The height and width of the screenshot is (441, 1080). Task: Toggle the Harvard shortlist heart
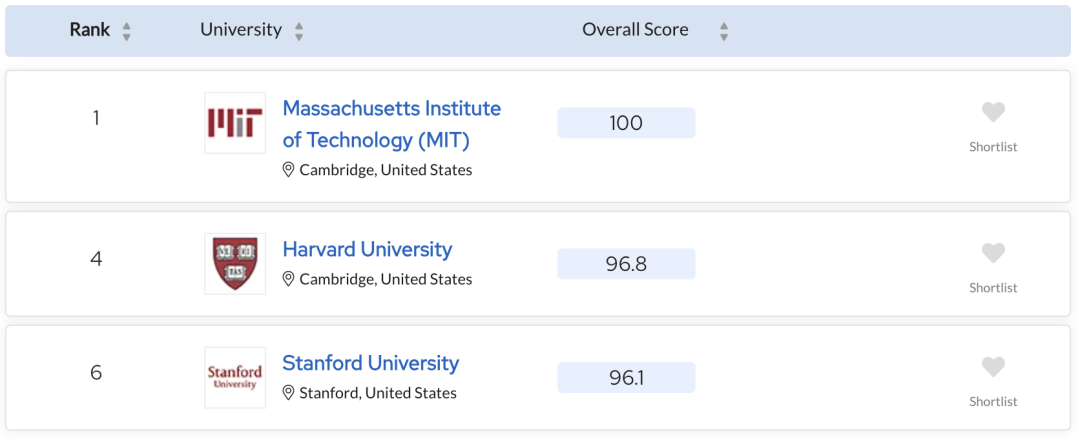pos(993,253)
